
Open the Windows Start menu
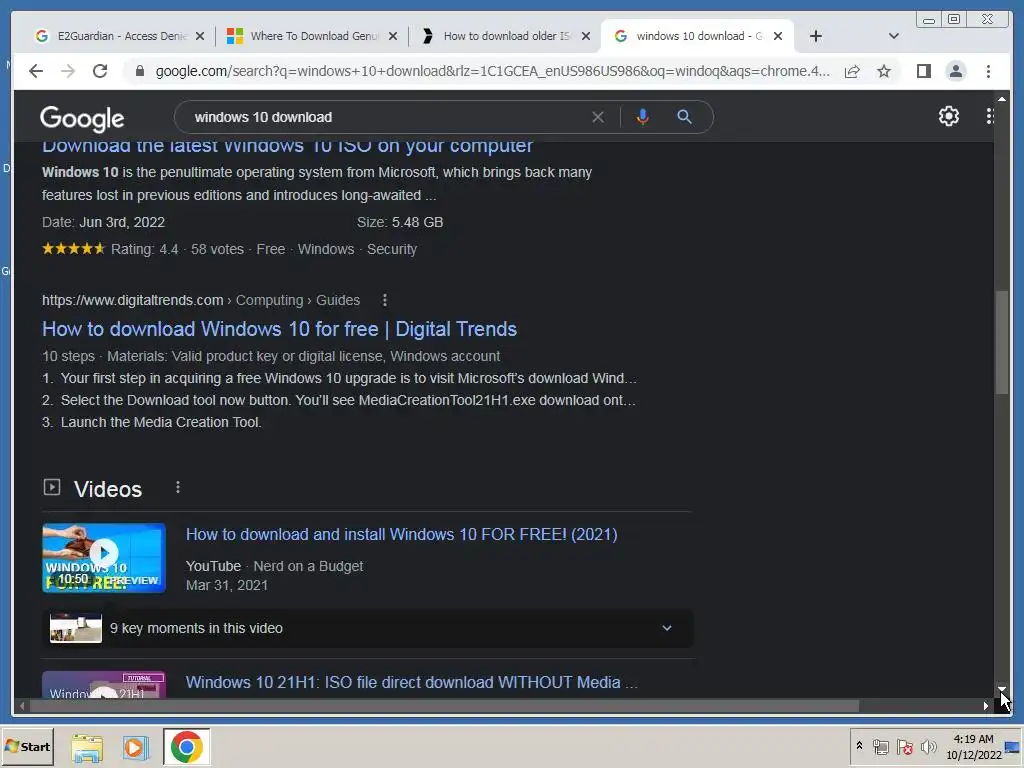pos(27,746)
